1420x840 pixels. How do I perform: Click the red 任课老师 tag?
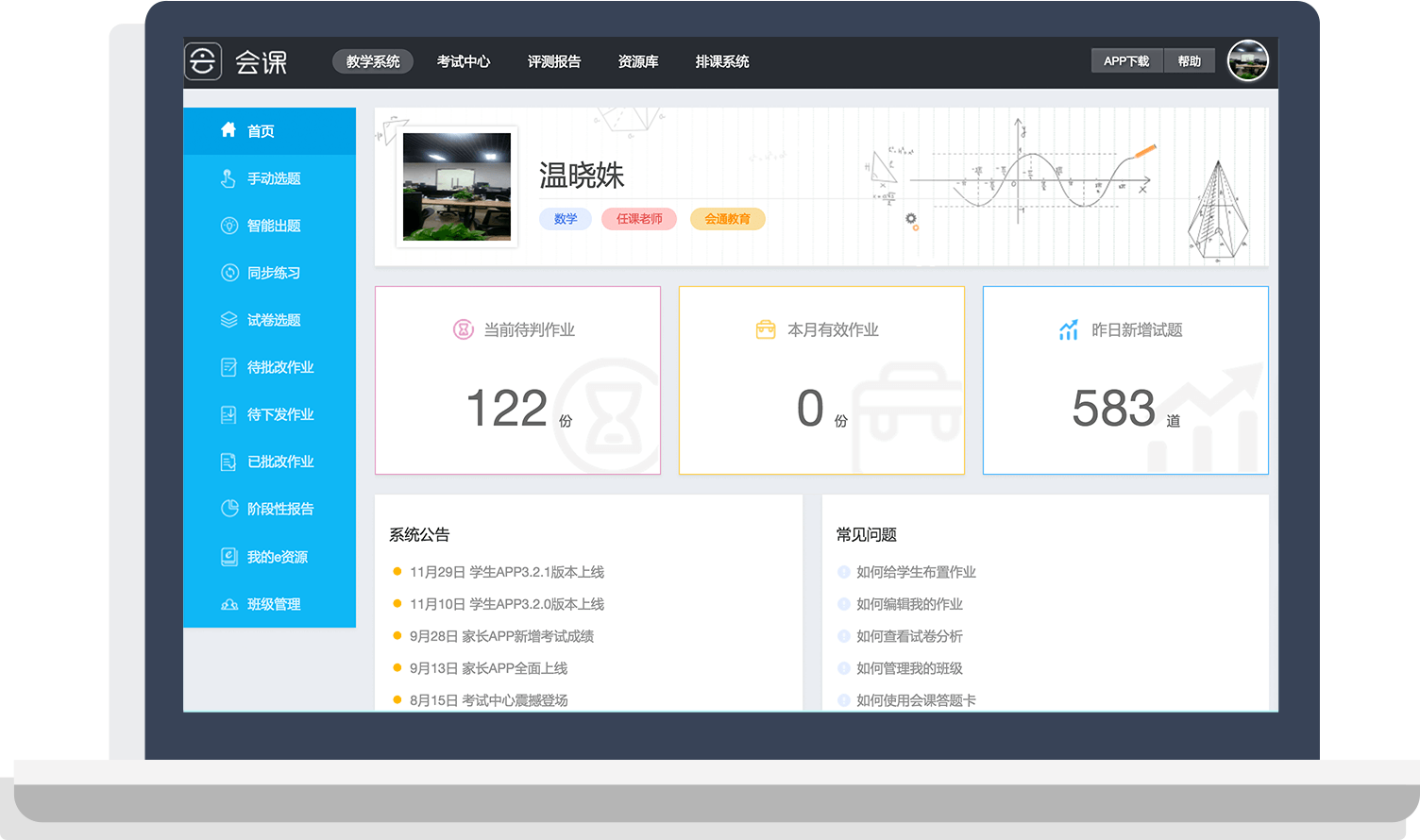tap(639, 219)
